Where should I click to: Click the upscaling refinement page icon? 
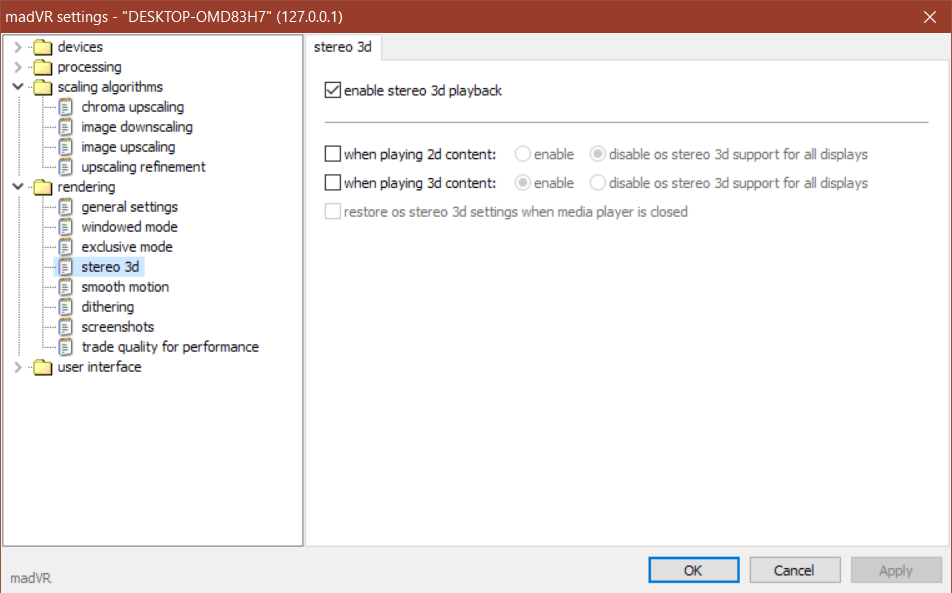click(x=66, y=167)
